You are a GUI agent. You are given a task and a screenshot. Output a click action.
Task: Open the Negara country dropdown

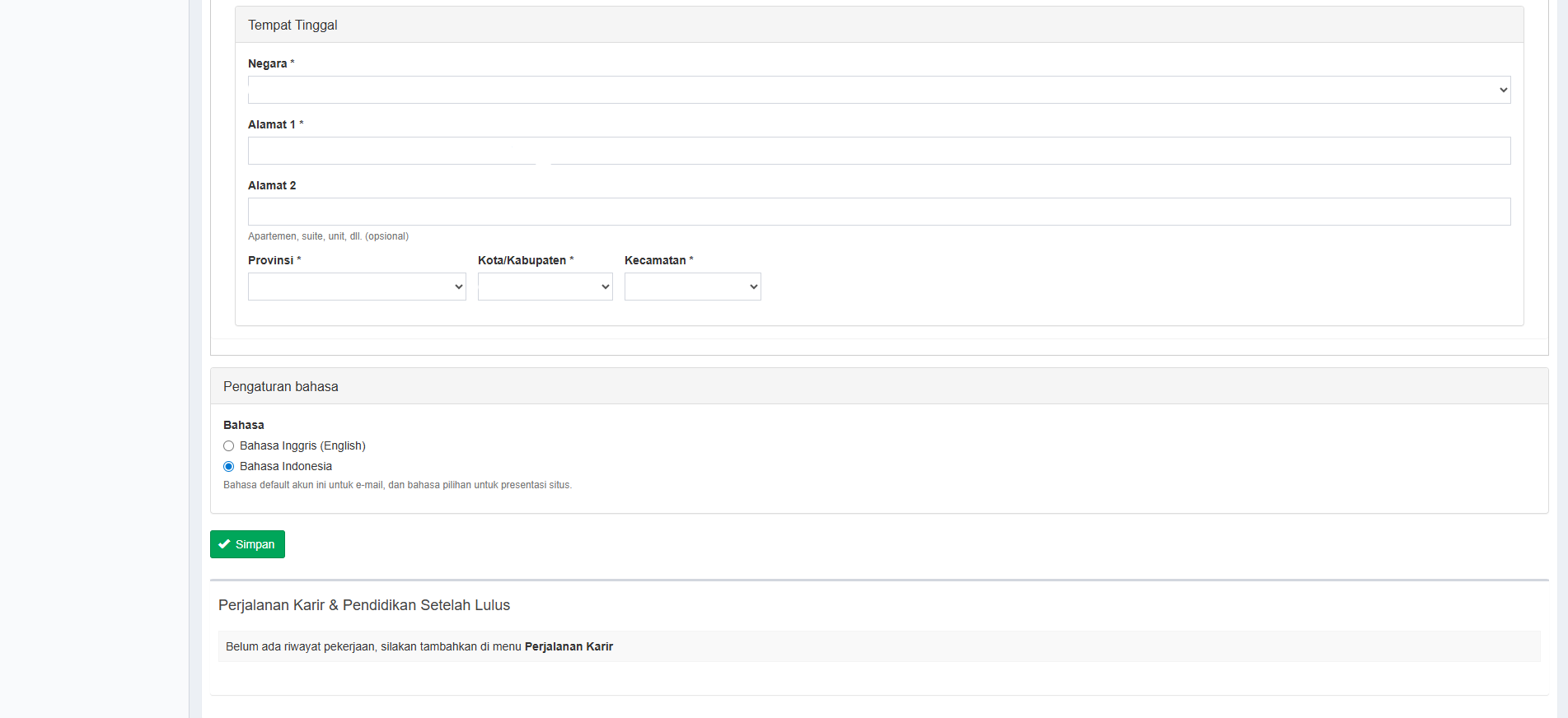click(x=878, y=90)
